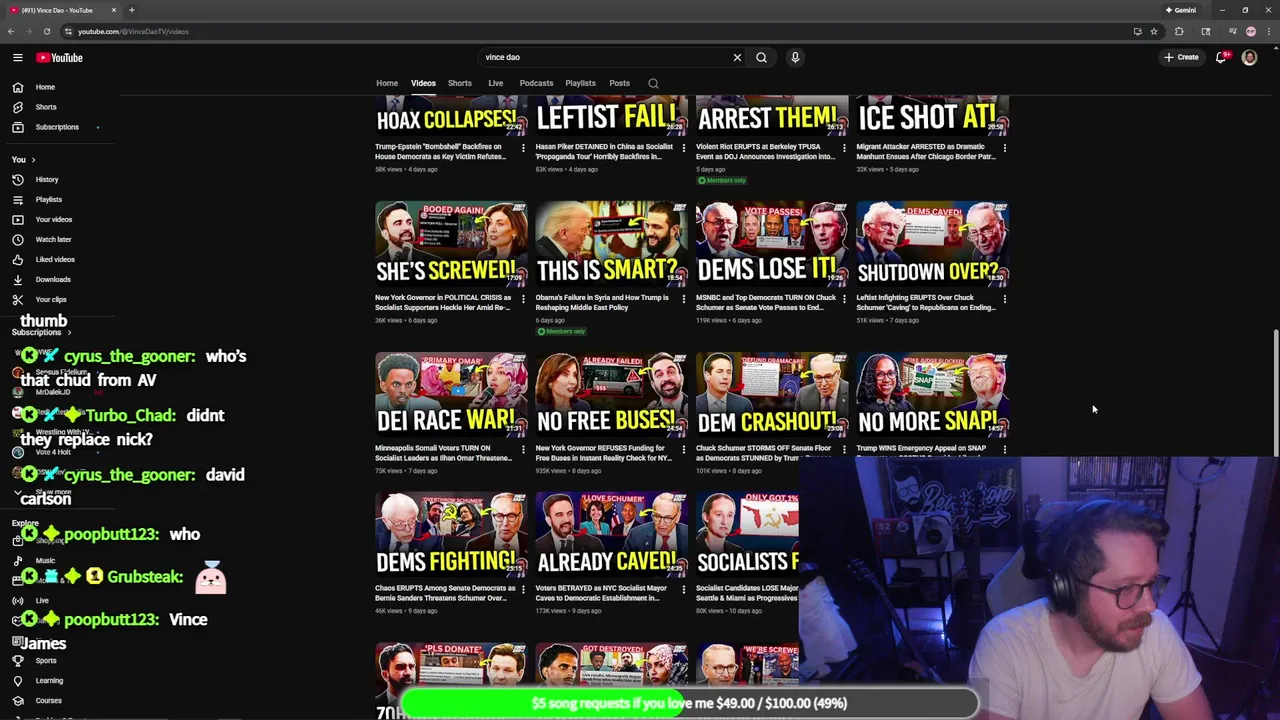Open the Podcasts tab
The image size is (1280, 720).
click(x=536, y=83)
